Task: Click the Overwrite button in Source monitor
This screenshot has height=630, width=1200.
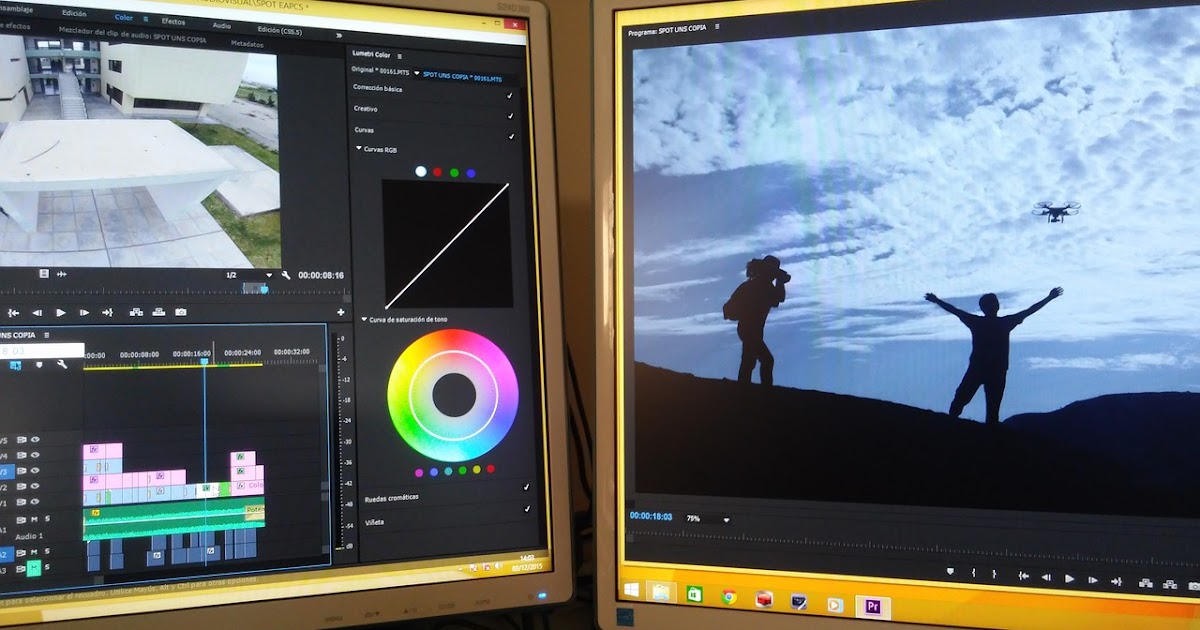Action: (x=158, y=313)
